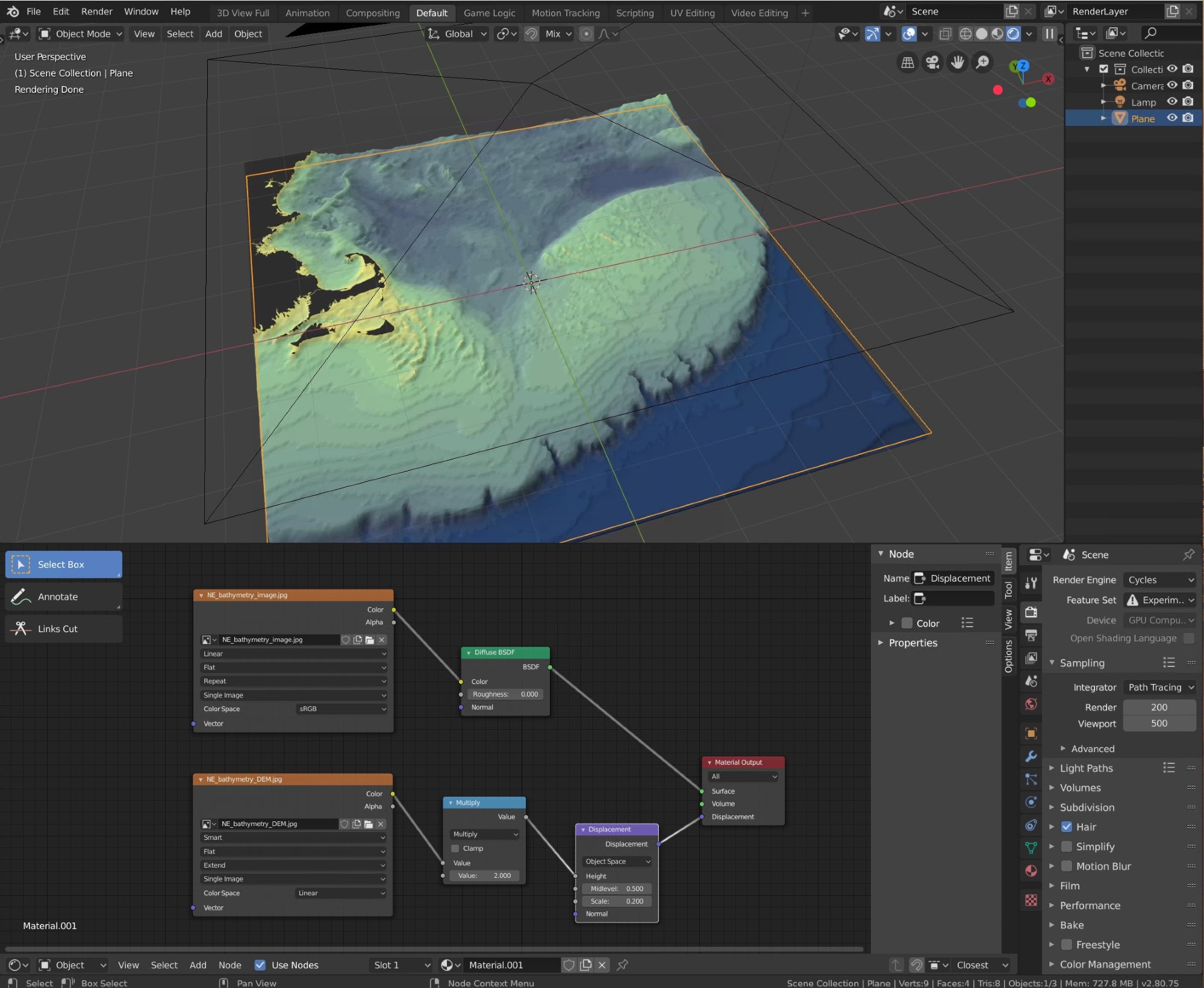Click the zoom magnifier viewport icon
Image resolution: width=1204 pixels, height=988 pixels.
pos(982,62)
